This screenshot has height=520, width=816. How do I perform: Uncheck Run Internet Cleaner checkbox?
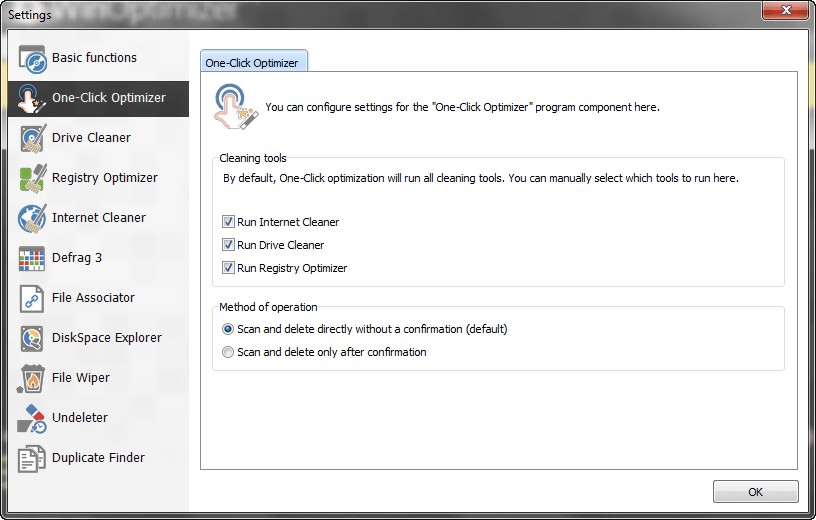click(228, 222)
